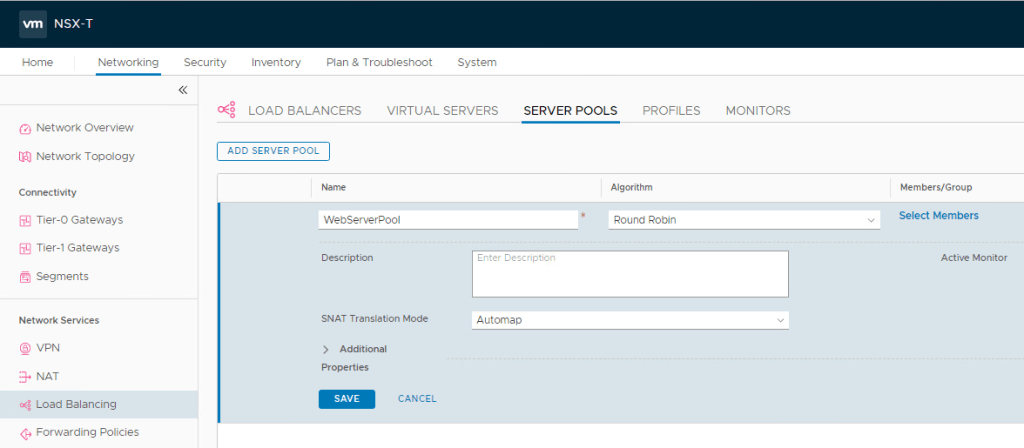1024x448 pixels.
Task: Click the Add Server Pool button
Action: tap(273, 151)
